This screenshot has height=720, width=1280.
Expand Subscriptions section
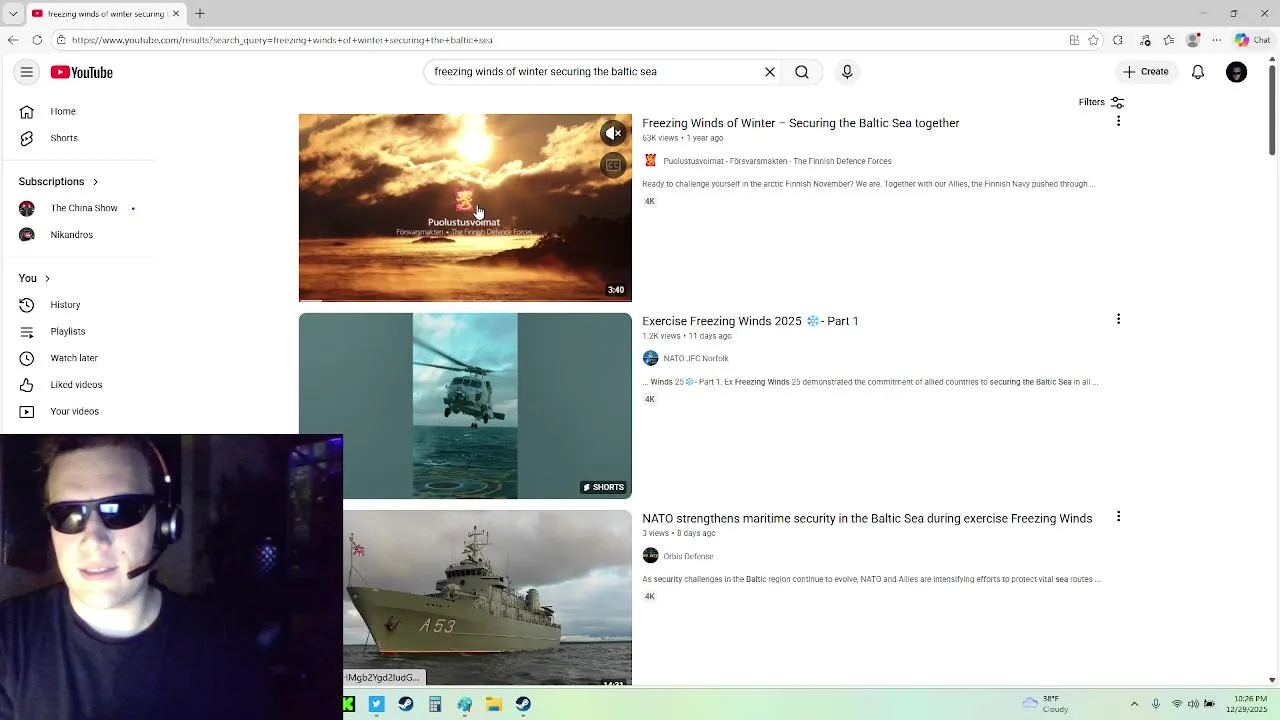(58, 181)
